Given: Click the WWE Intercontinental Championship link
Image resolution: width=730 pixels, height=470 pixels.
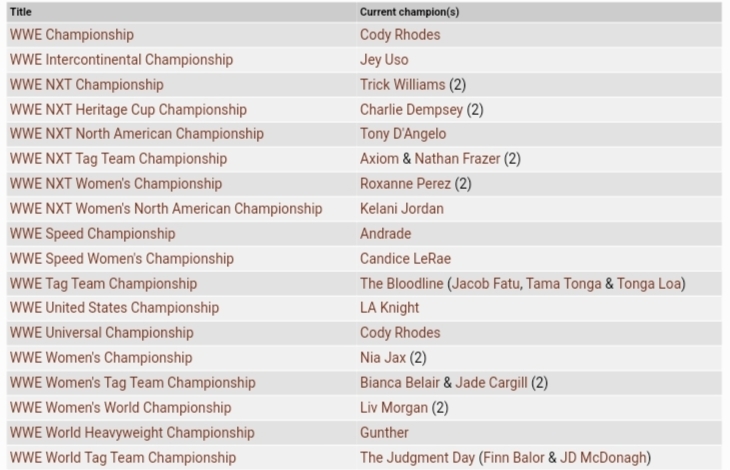Looking at the screenshot, I should [121, 60].
